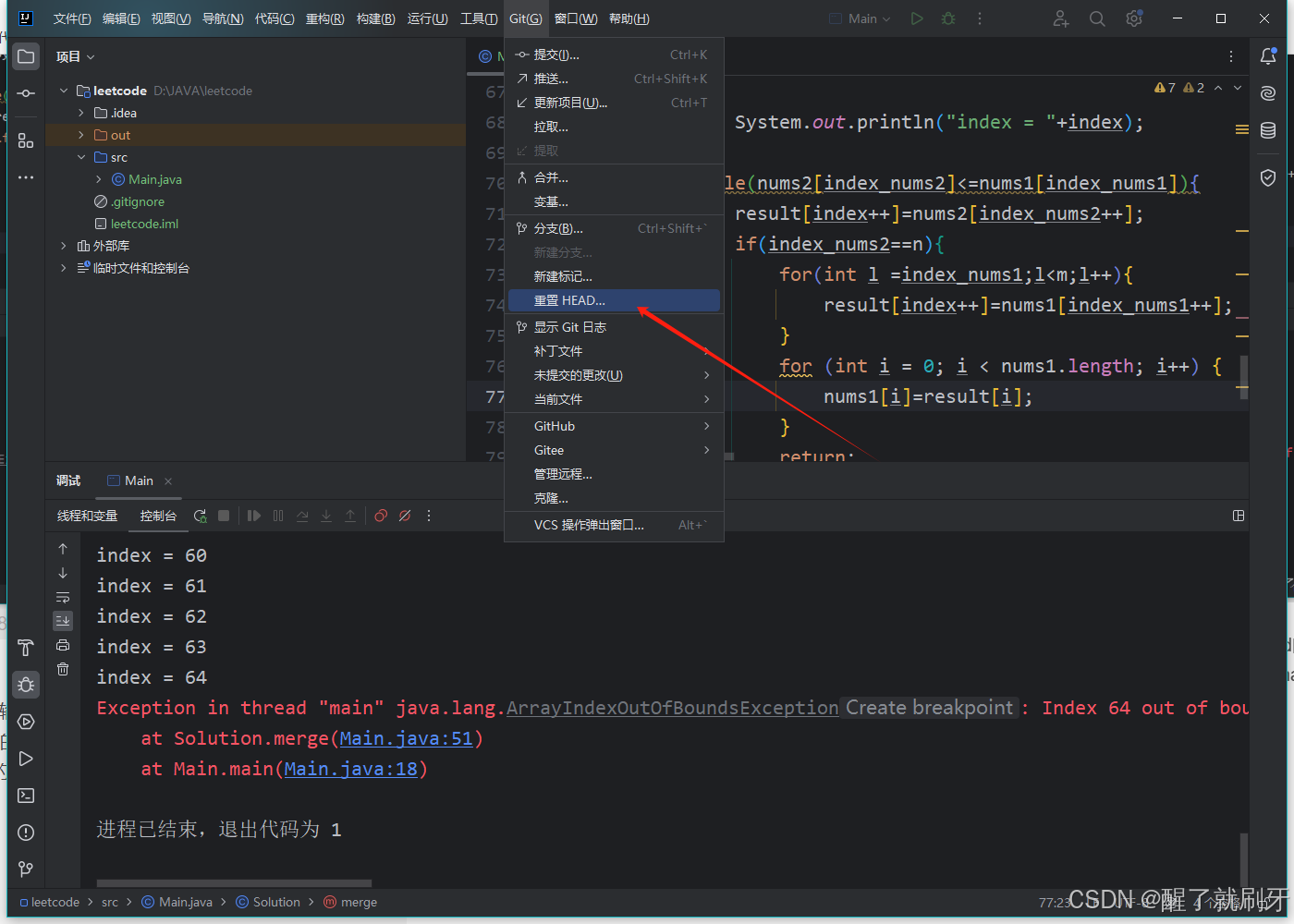Screen dimensions: 1294x924
Task: Rerun the Main debug session
Action: point(200,516)
